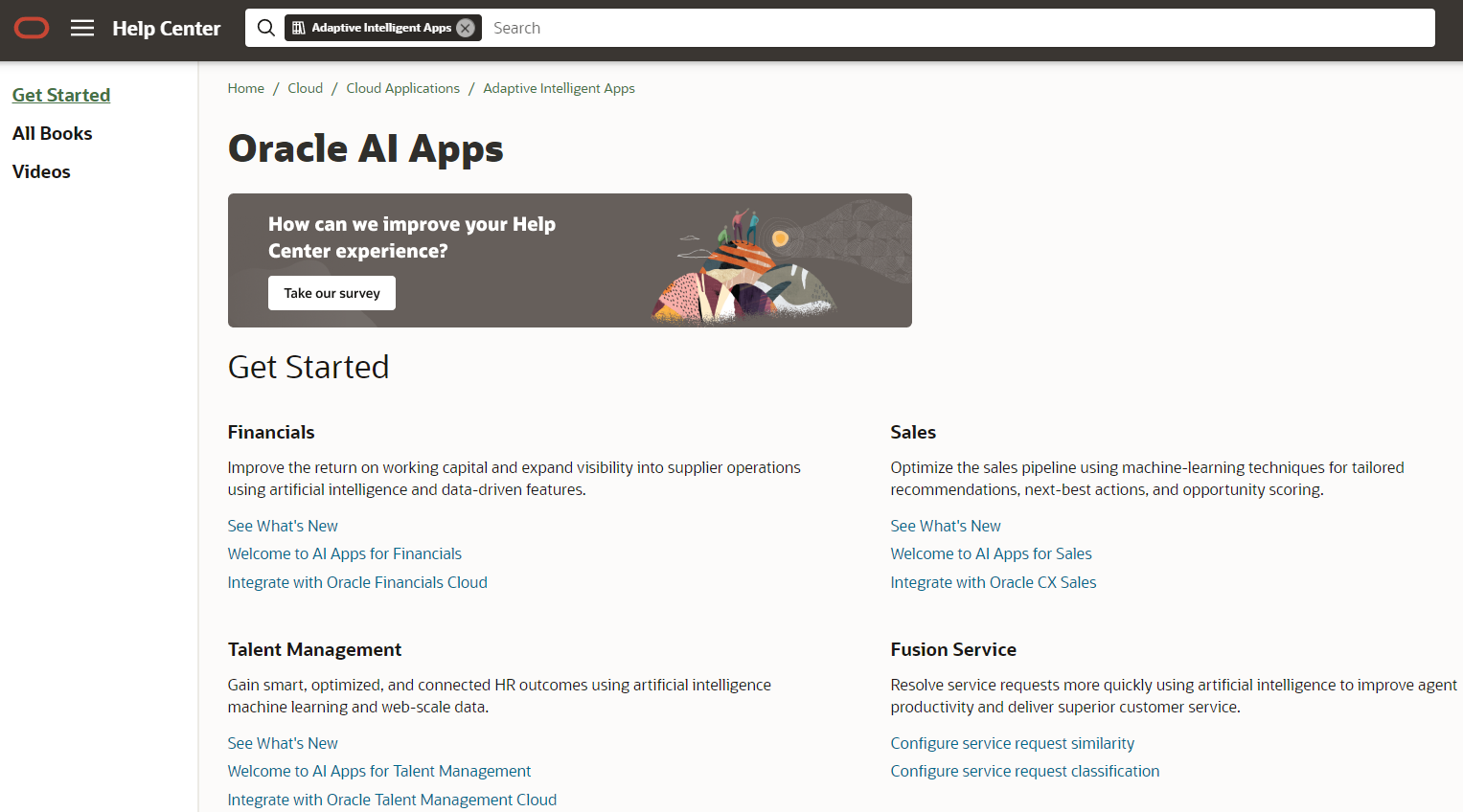The width and height of the screenshot is (1463, 812).
Task: Click Integrate with Oracle Financials Cloud
Action: [357, 581]
